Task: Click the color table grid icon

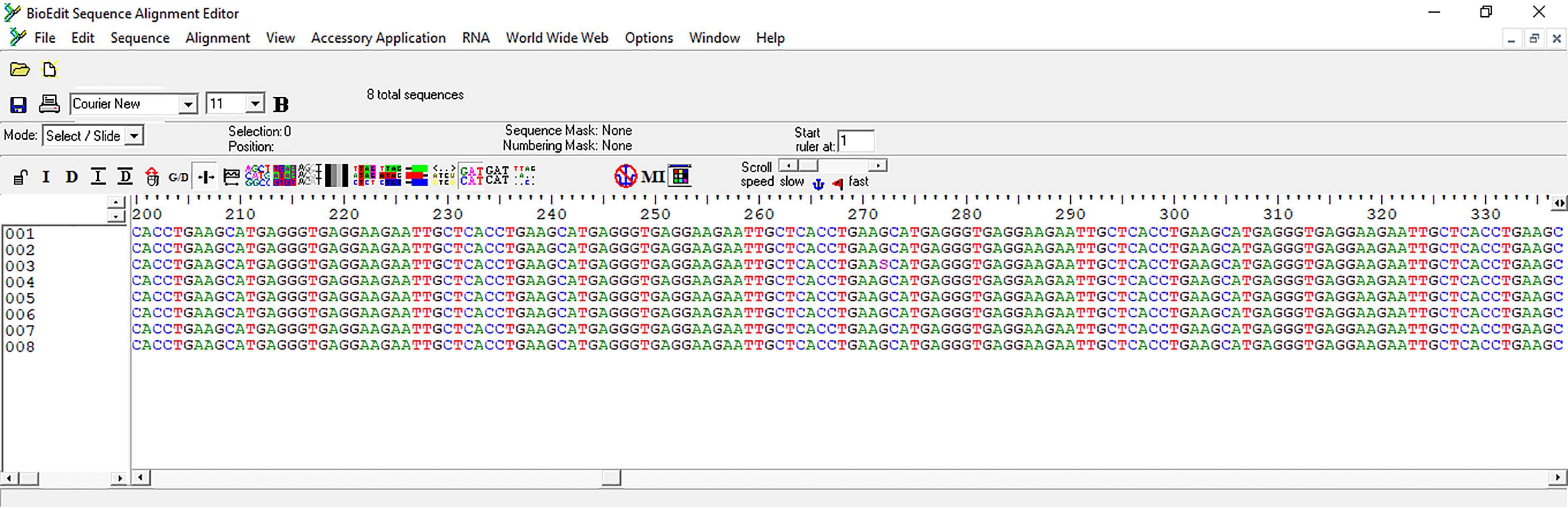Action: [680, 176]
